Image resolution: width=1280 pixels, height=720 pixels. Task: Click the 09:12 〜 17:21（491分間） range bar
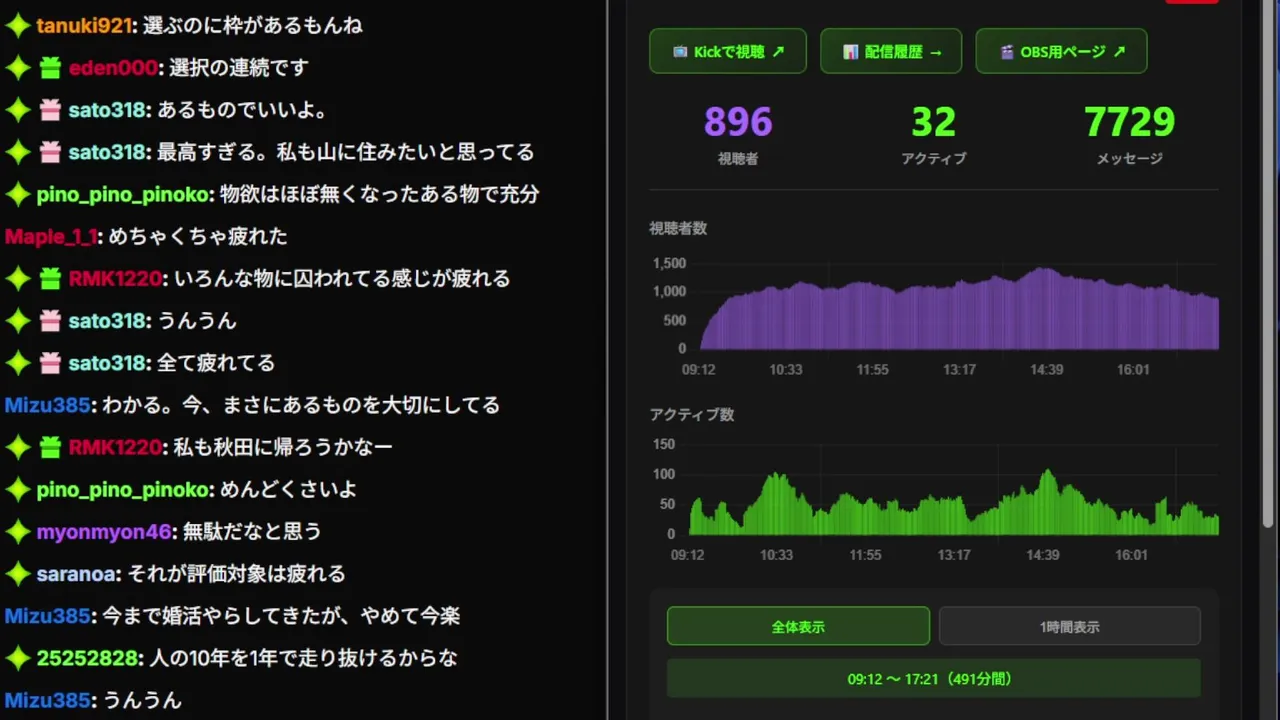coord(933,678)
